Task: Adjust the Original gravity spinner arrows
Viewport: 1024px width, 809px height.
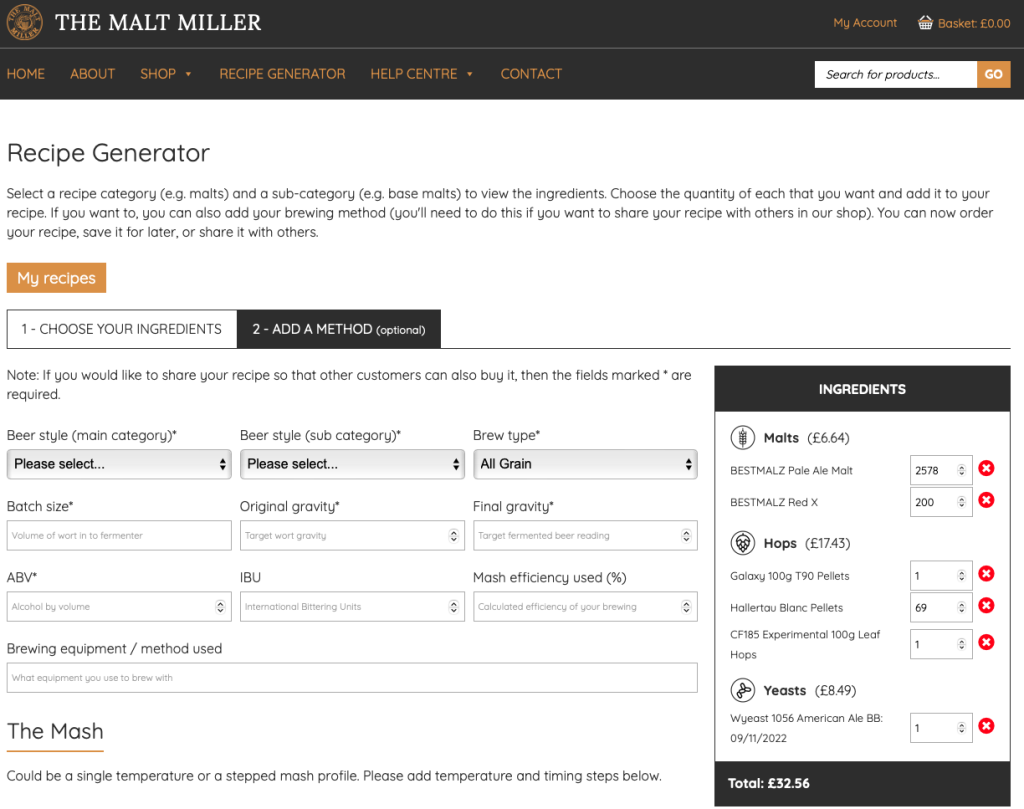Action: (453, 535)
